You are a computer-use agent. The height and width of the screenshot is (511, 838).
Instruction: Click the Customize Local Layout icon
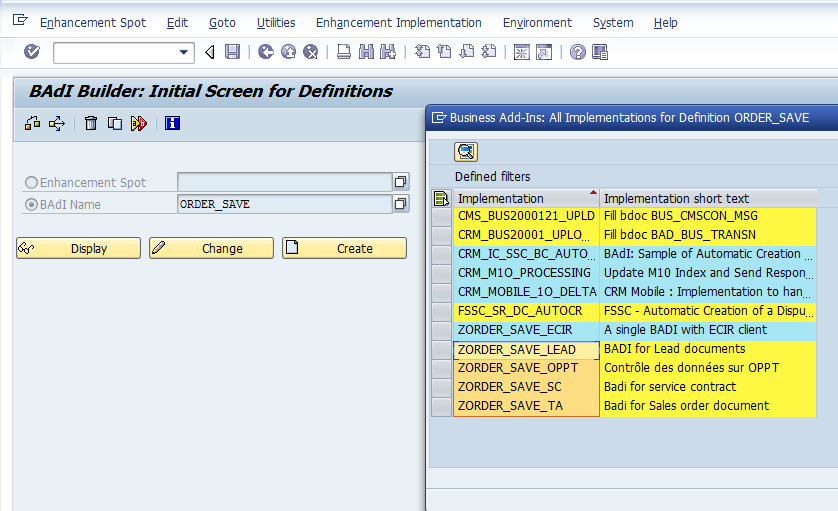[600, 52]
